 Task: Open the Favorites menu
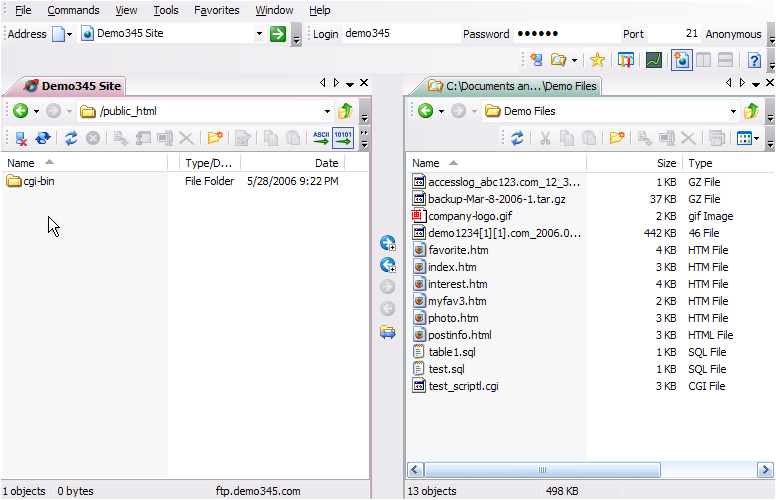[217, 10]
